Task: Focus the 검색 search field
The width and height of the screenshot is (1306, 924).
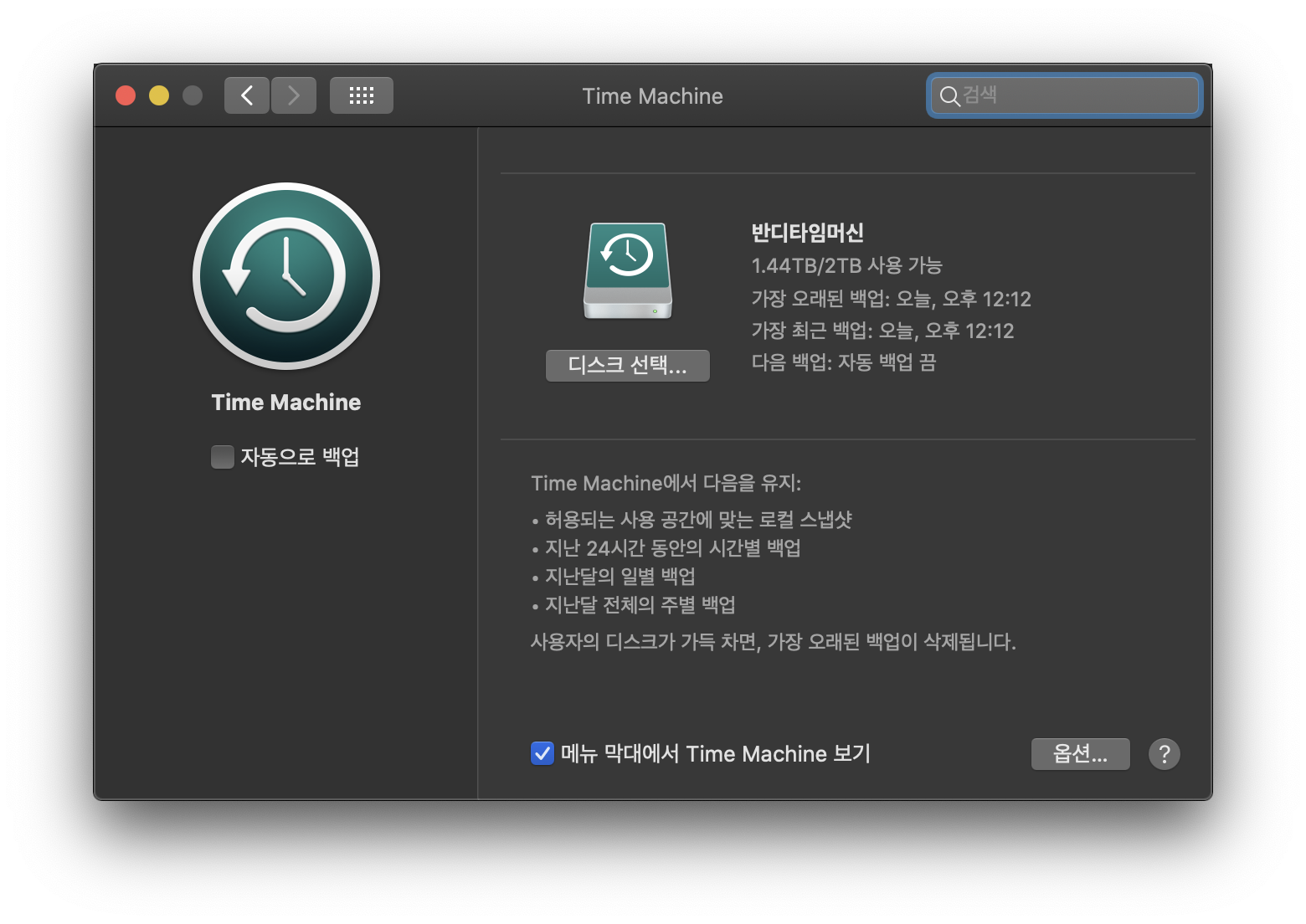Action: [1065, 95]
